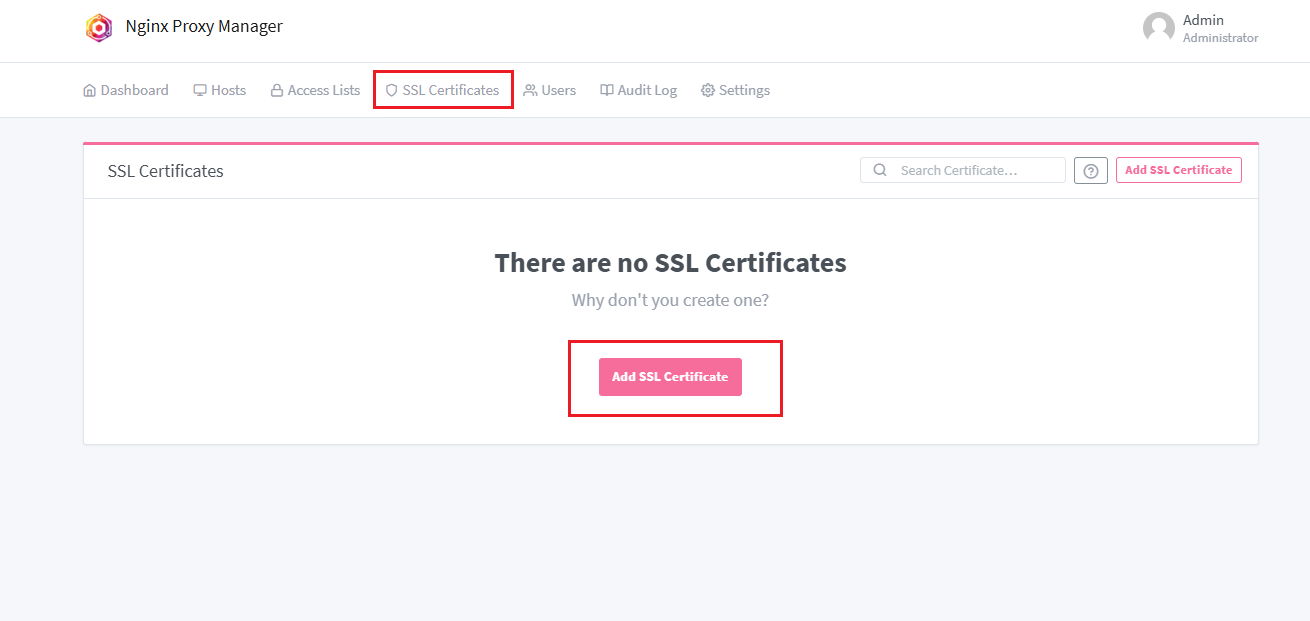Image resolution: width=1310 pixels, height=621 pixels.
Task: Click the people icon beside Users
Action: pos(530,90)
